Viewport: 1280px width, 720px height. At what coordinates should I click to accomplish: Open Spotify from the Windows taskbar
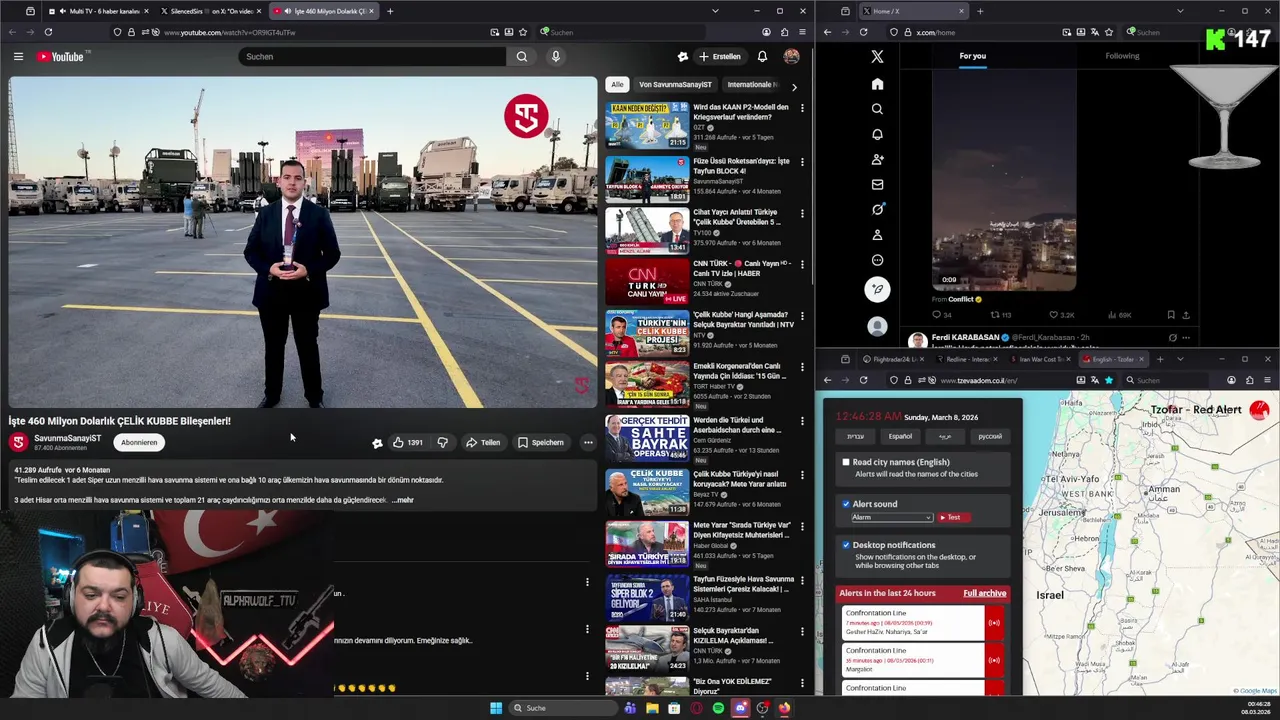point(718,708)
